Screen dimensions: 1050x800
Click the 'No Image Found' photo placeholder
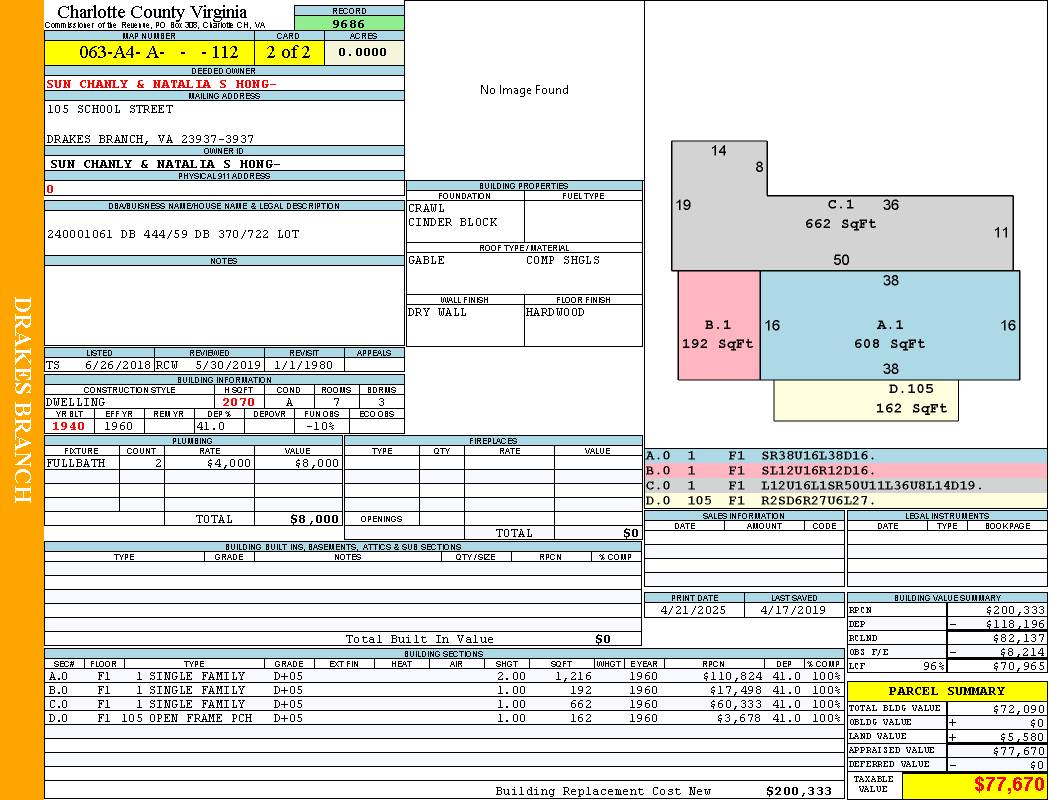click(524, 90)
